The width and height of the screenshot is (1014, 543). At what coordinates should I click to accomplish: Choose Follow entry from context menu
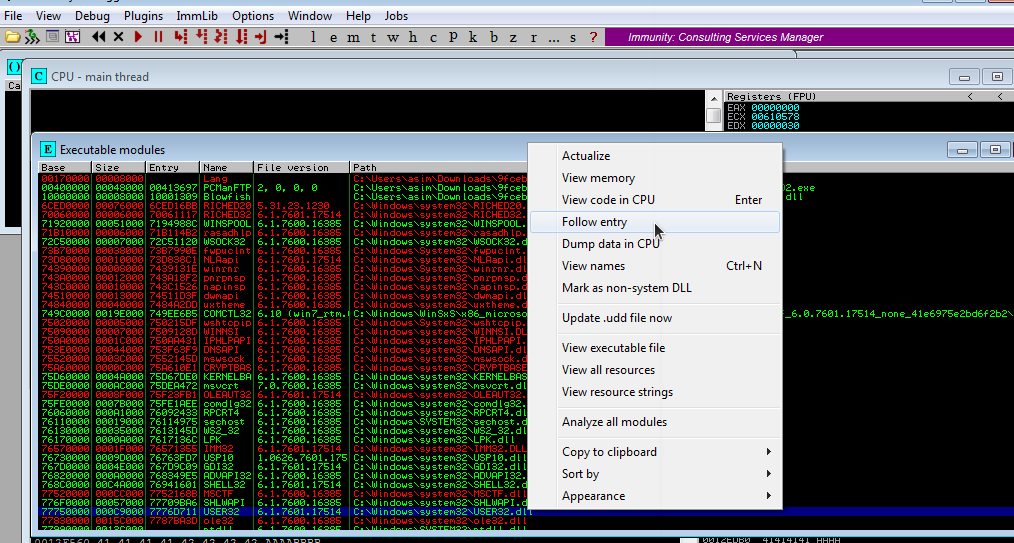pyautogui.click(x=654, y=222)
